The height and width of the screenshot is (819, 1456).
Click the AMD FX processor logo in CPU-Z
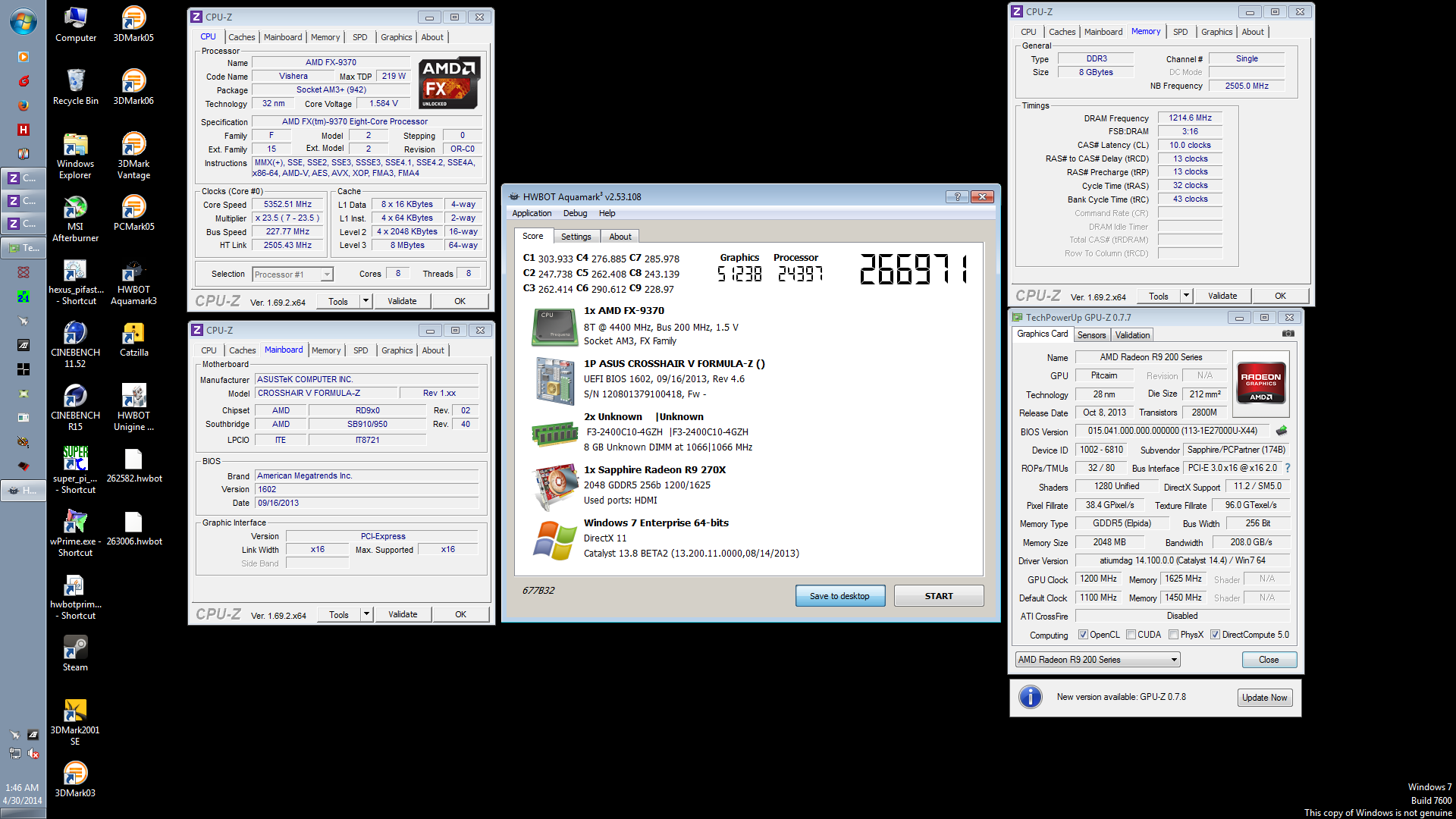[449, 83]
